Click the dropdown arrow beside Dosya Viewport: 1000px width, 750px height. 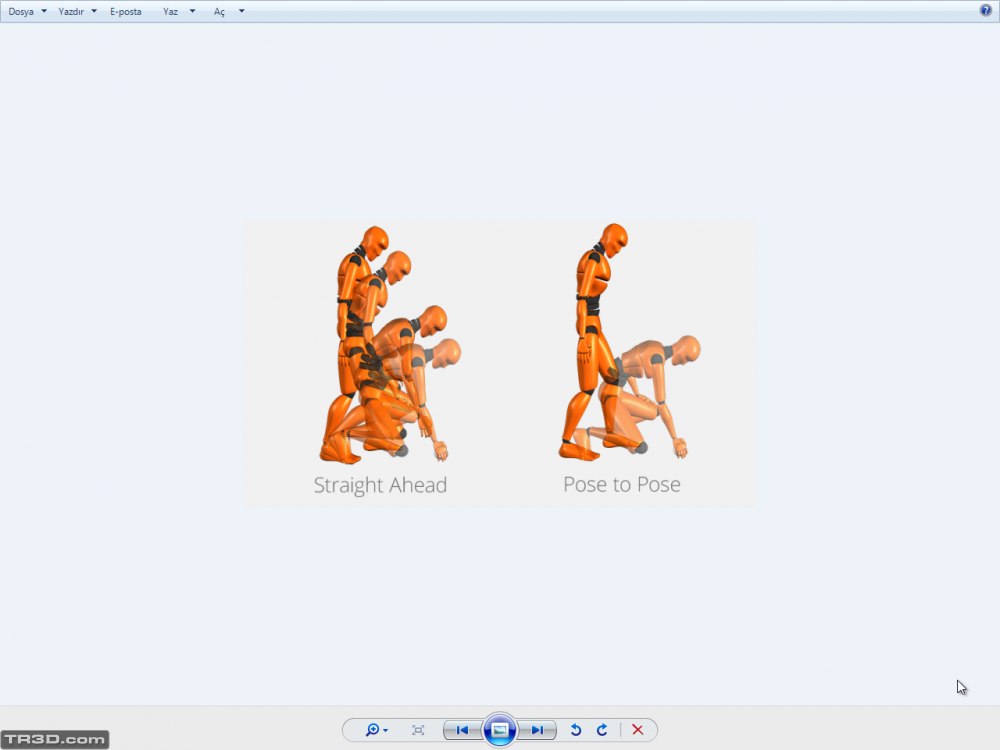44,12
